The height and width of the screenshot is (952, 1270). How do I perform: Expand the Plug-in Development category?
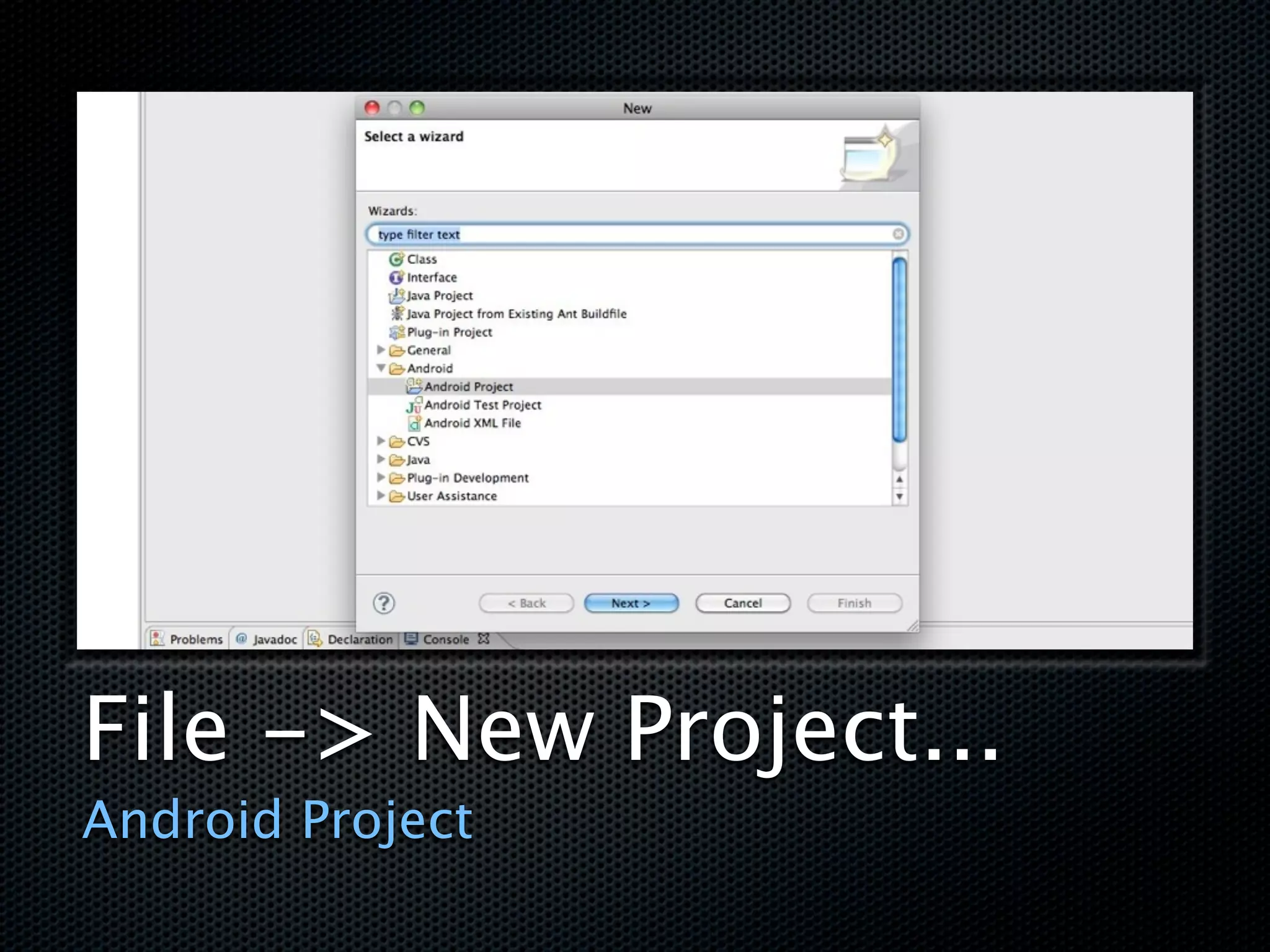pyautogui.click(x=381, y=477)
